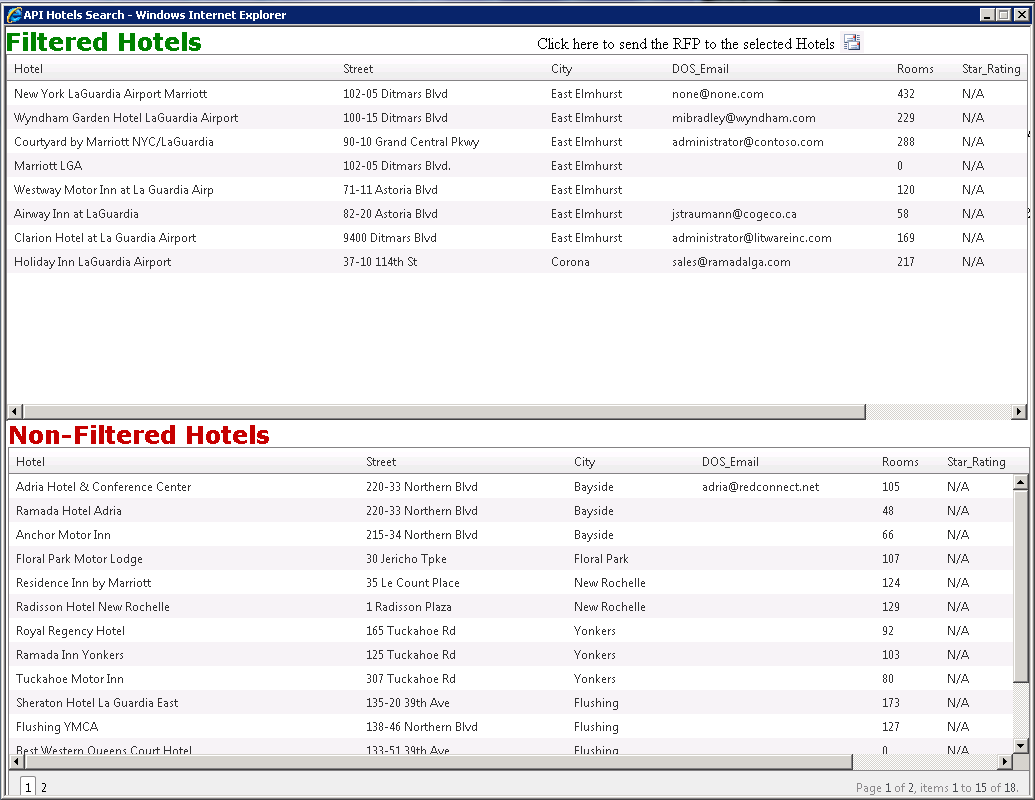Select Adria Hotel & Conference Center row
Screen dimensions: 1035x800
coord(511,486)
